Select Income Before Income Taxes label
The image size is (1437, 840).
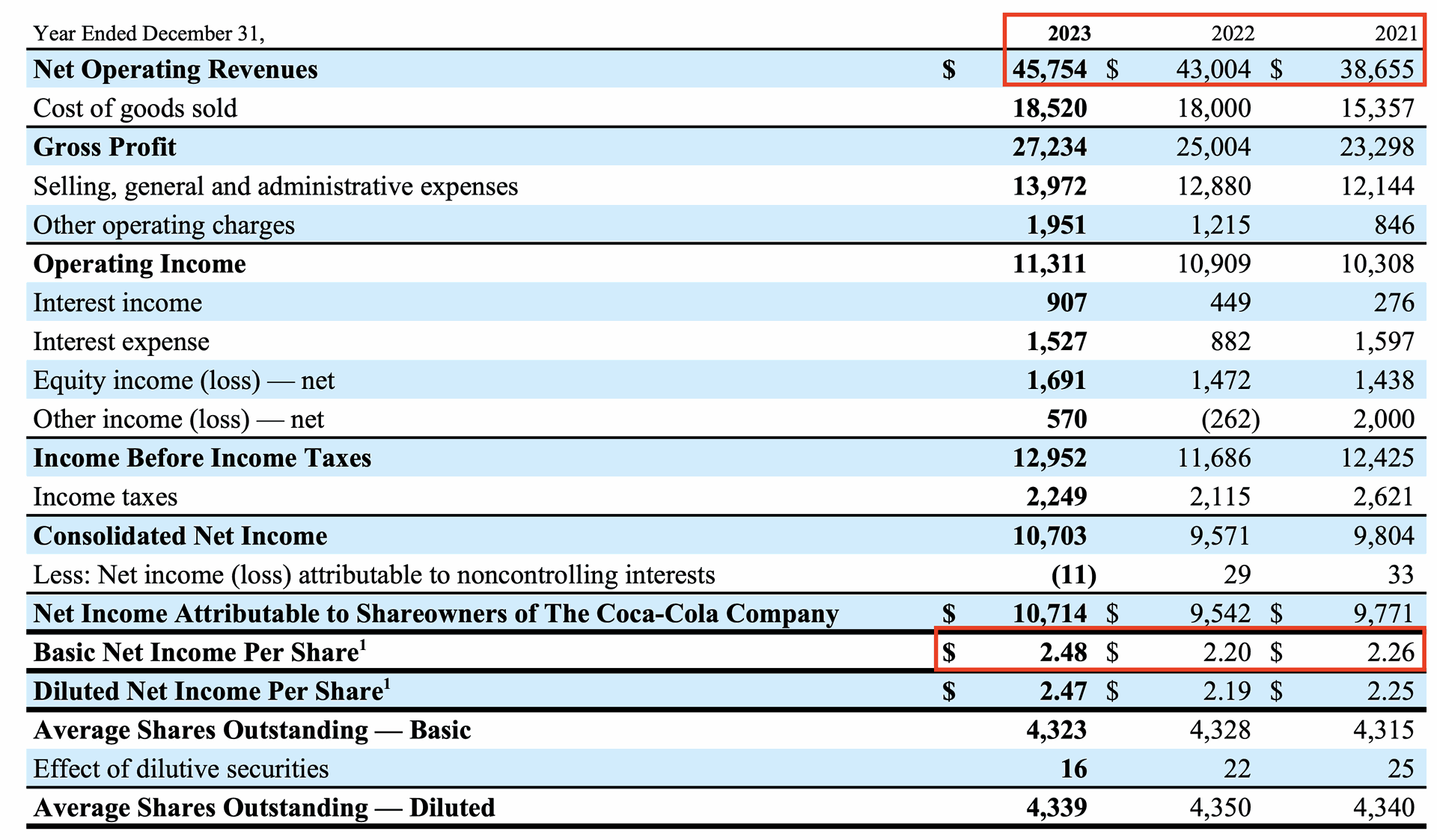pos(202,459)
